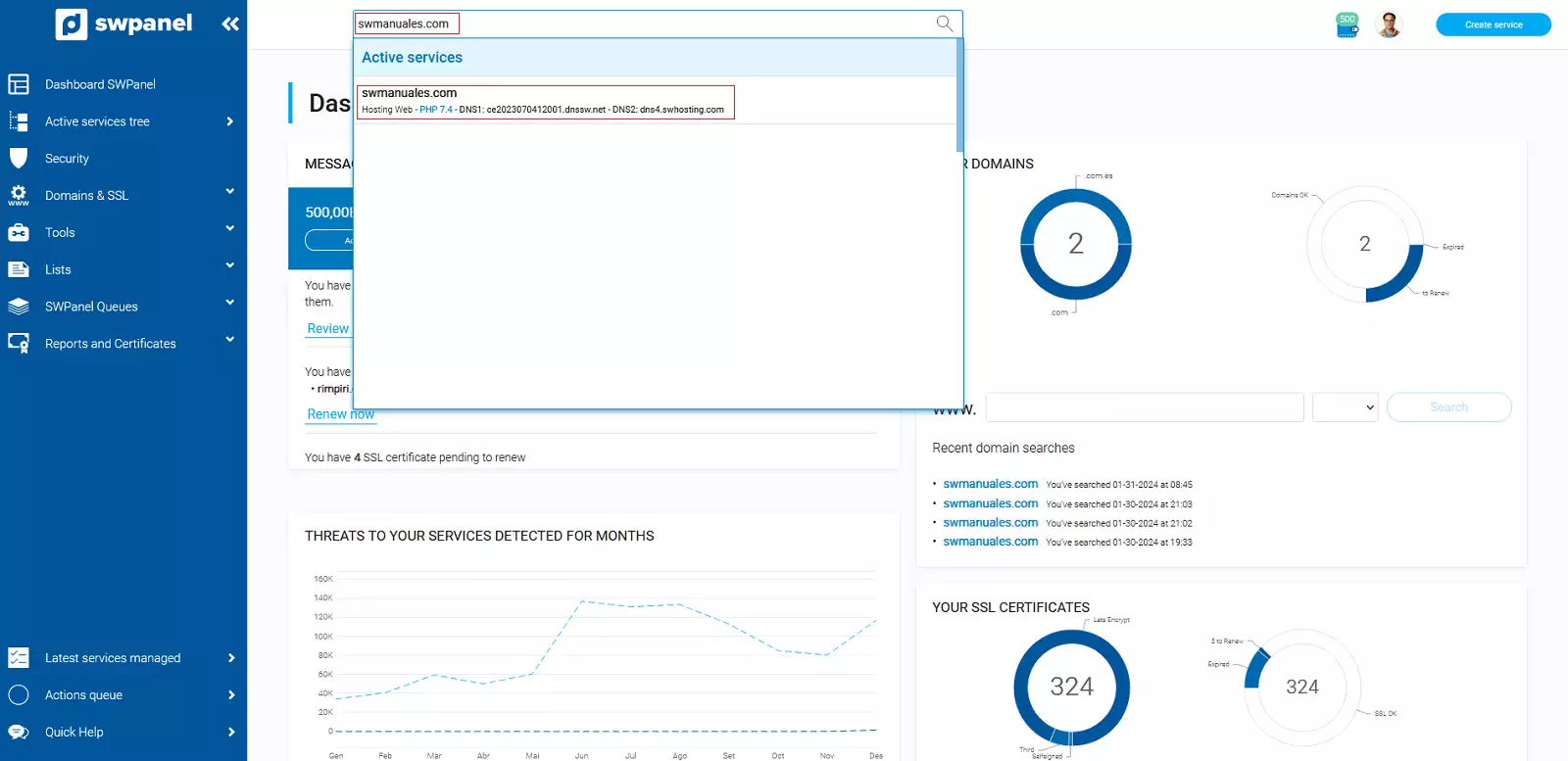Click the Tools toolbox icon
The image size is (1568, 761).
[19, 233]
